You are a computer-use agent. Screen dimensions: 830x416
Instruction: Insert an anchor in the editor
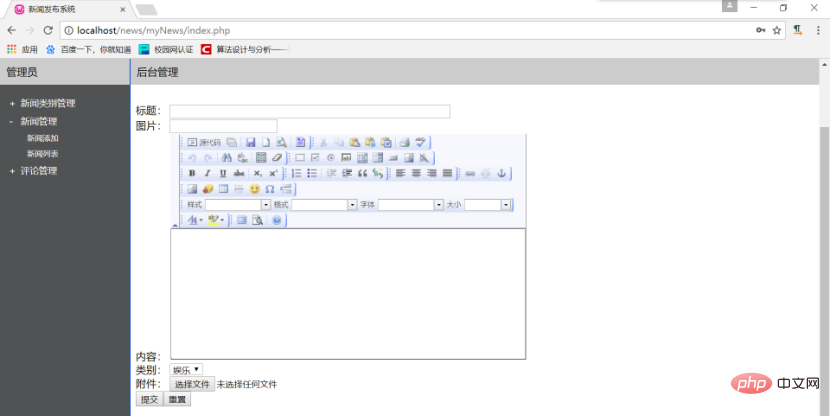coord(501,174)
